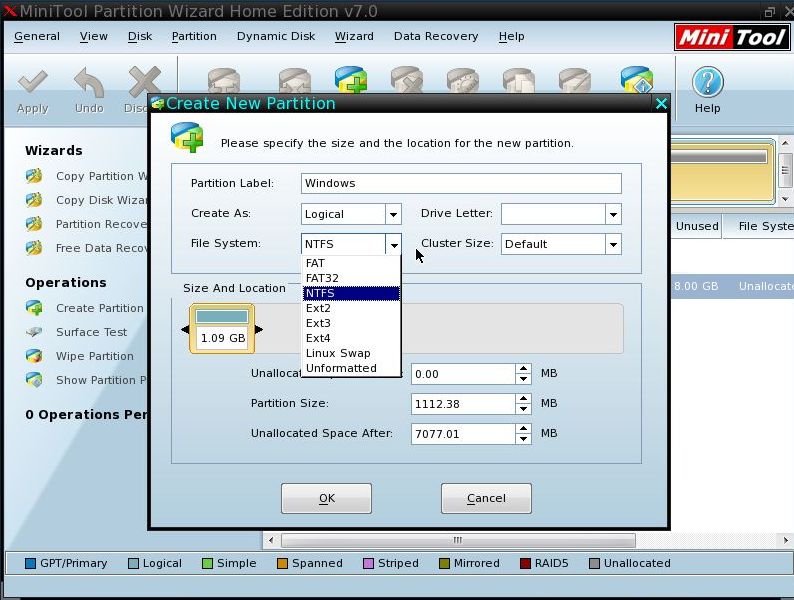Pick Unformatted file system option
This screenshot has height=600, width=794.
(351, 368)
